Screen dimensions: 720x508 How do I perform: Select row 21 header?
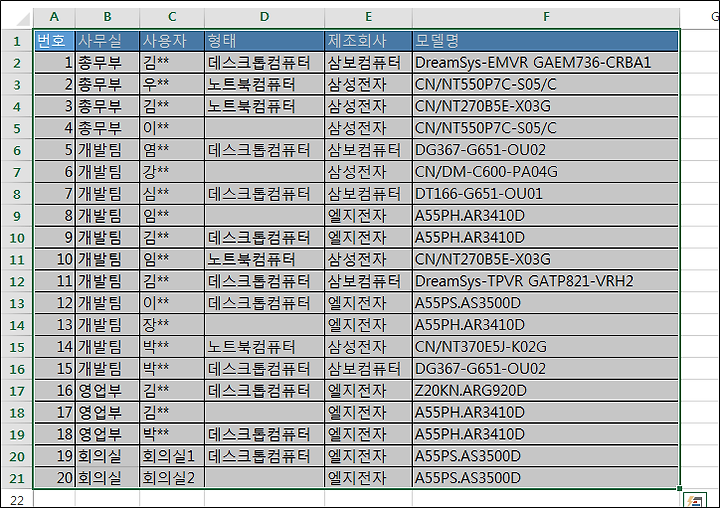17,478
